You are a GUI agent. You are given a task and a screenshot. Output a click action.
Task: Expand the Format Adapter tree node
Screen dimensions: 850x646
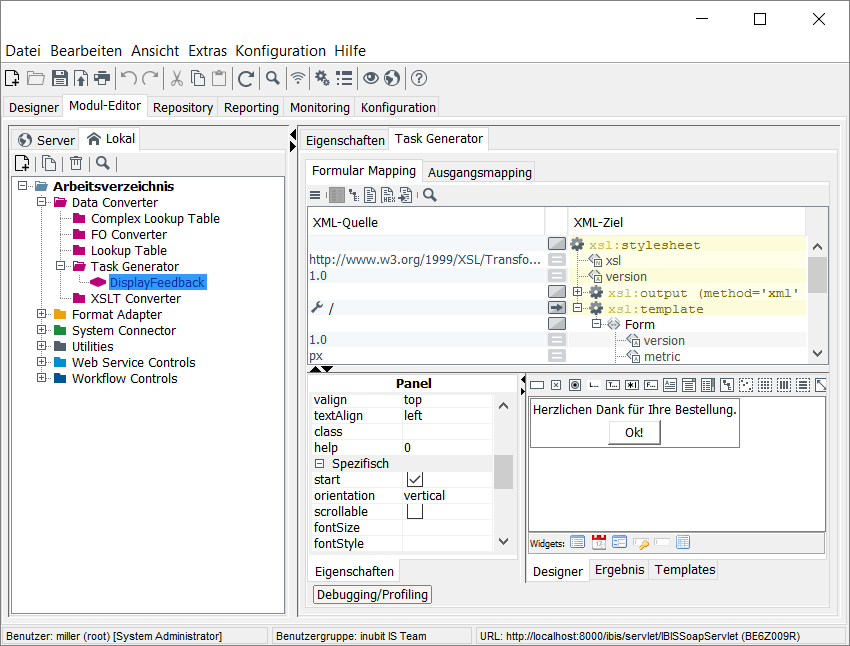pos(41,314)
